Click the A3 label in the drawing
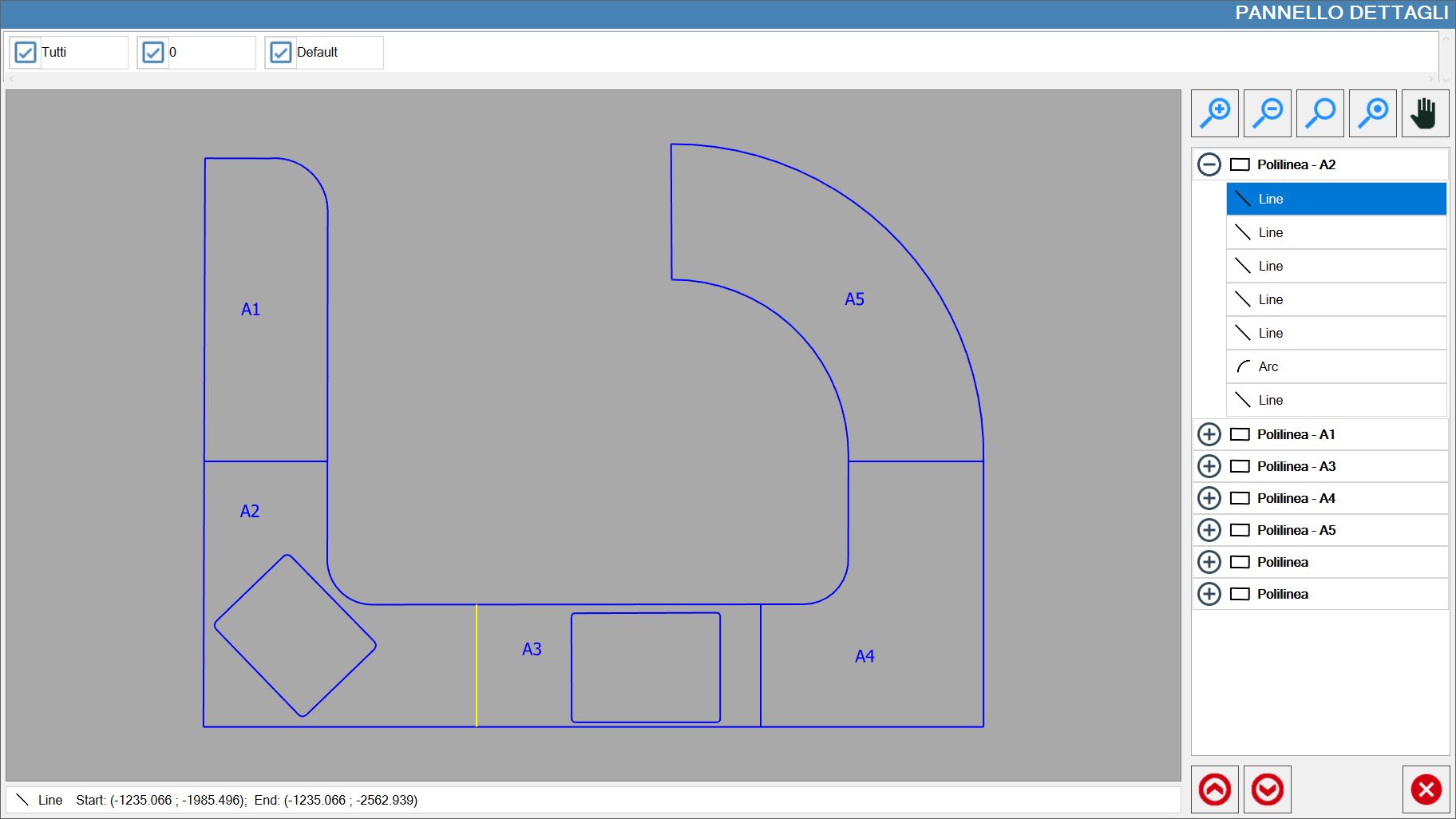 click(532, 650)
